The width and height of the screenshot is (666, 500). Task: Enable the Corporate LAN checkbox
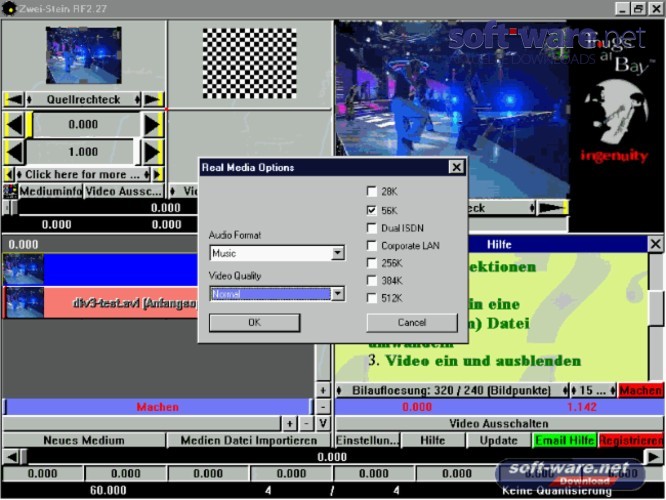[x=372, y=246]
